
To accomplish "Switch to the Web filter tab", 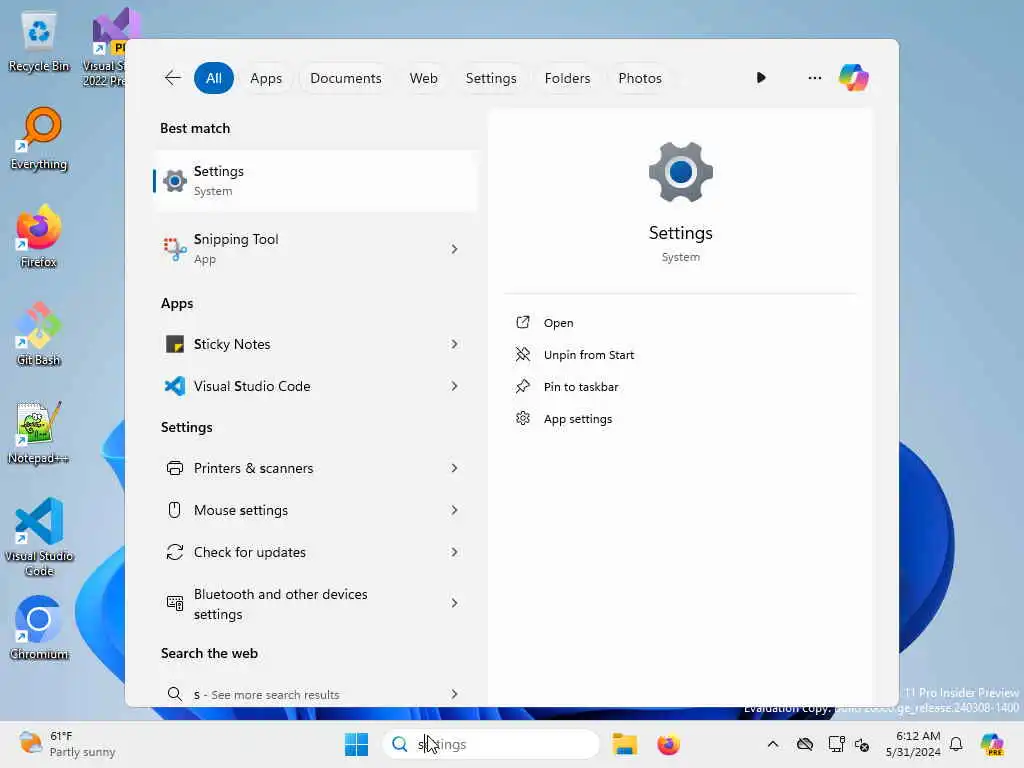I will tap(423, 78).
